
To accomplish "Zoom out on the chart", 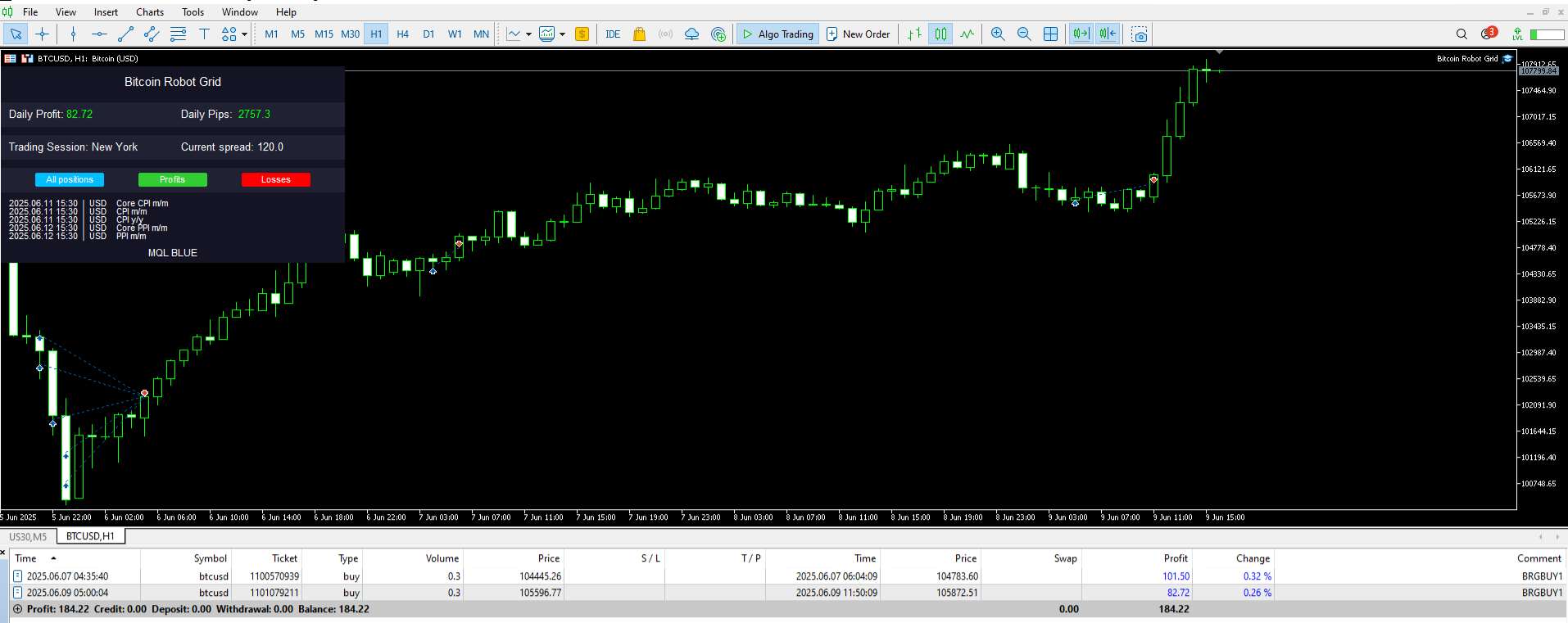I will [1024, 34].
